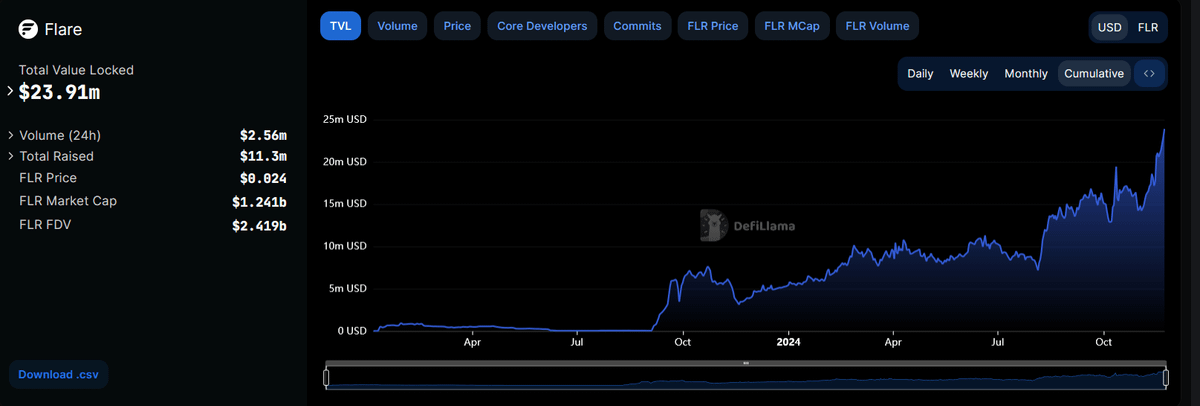Screen dimensions: 1200x406
Task: Toggle the FLR Price series
Action: [711, 26]
